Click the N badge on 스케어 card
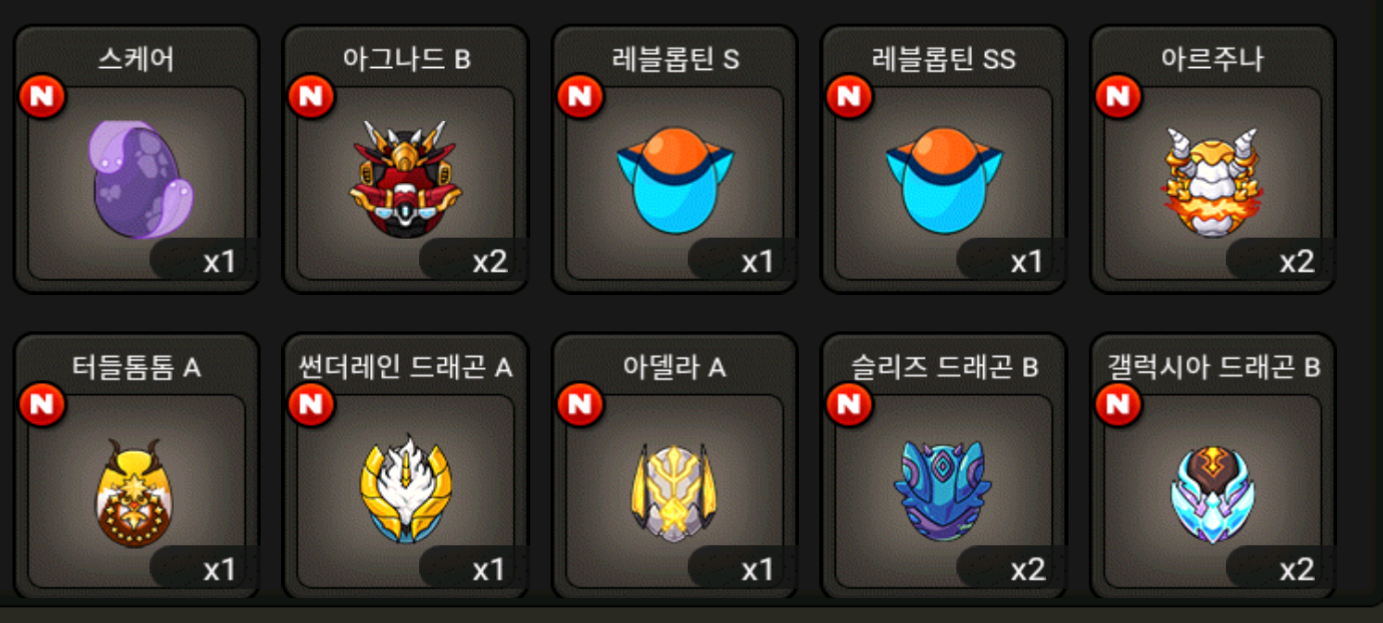 coord(42,96)
